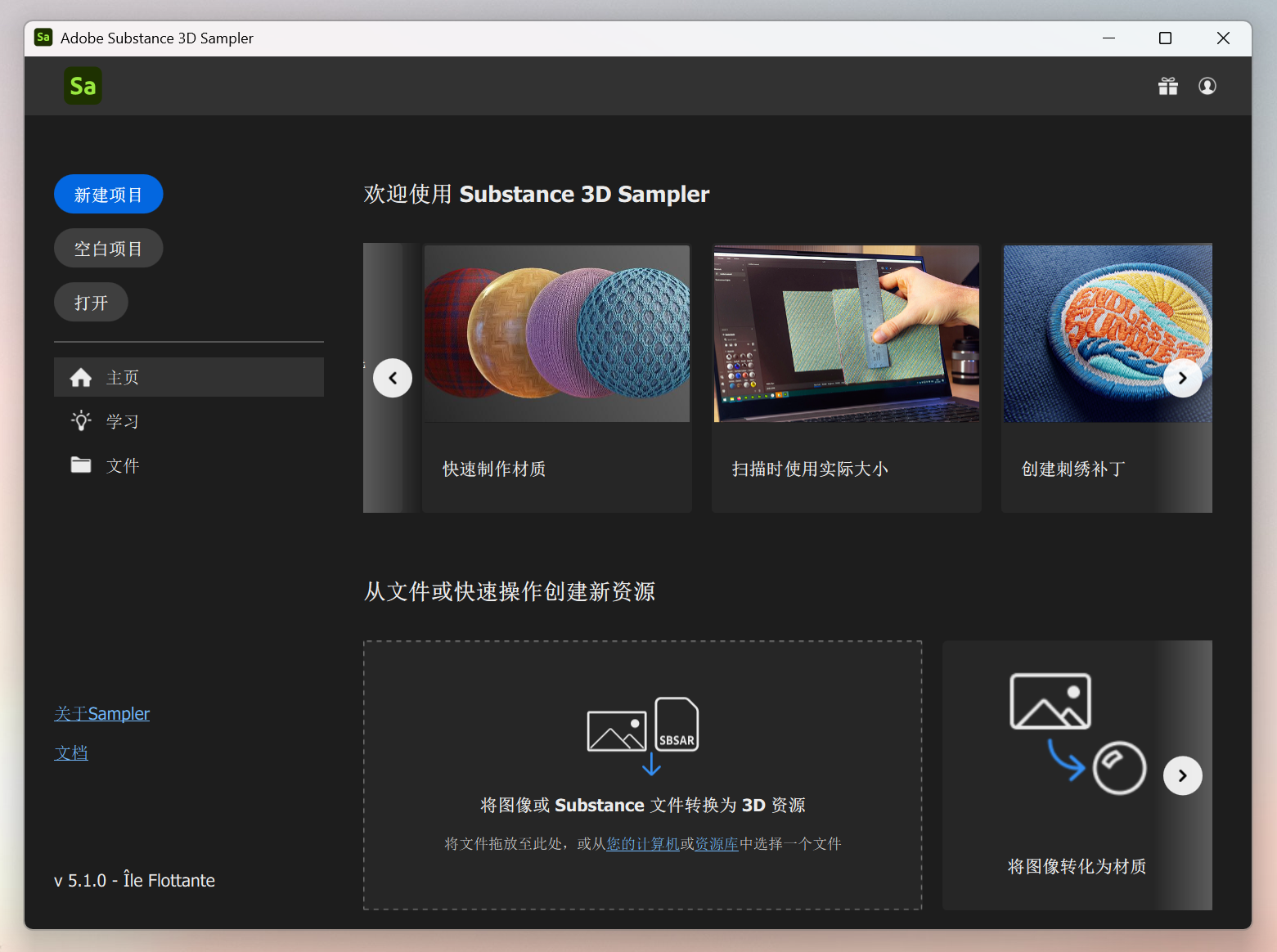Click the image-to-material conversion icon
1277x952 pixels.
pos(1077,734)
